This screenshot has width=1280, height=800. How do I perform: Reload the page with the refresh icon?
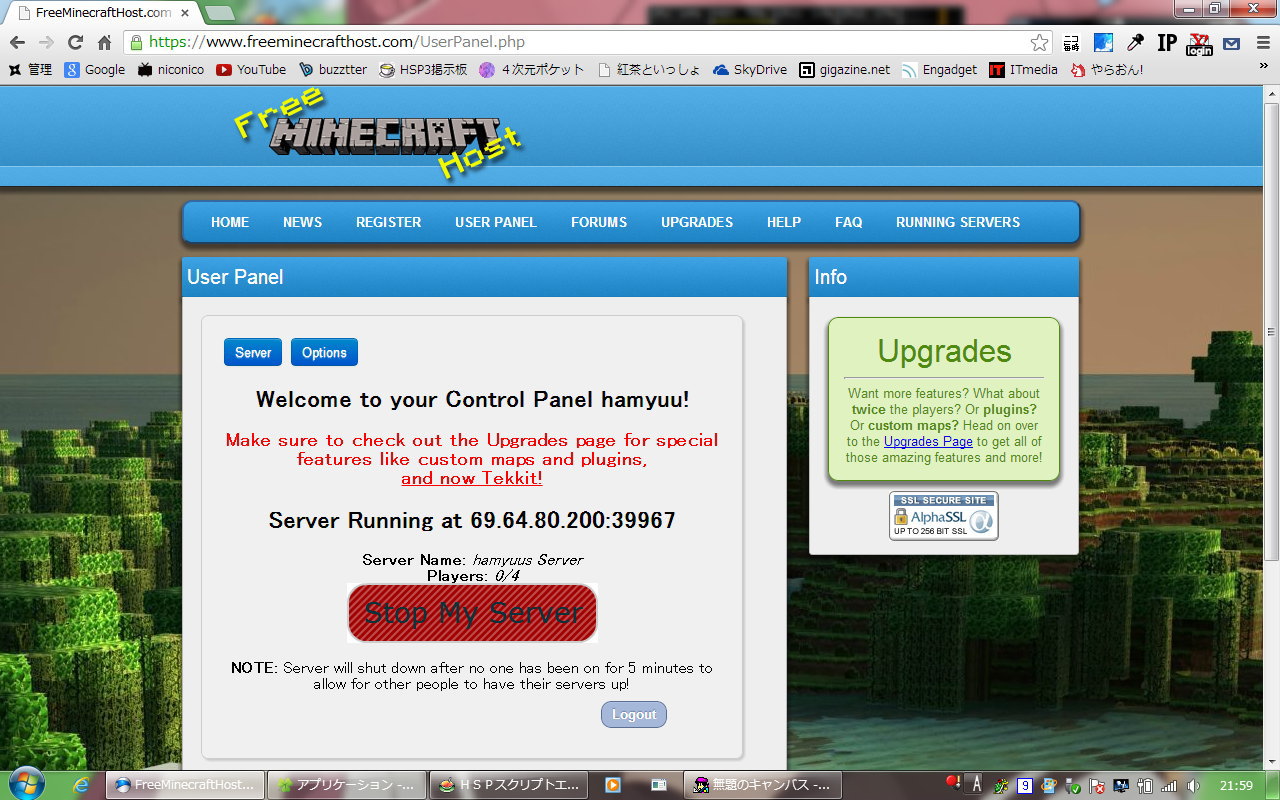[75, 42]
